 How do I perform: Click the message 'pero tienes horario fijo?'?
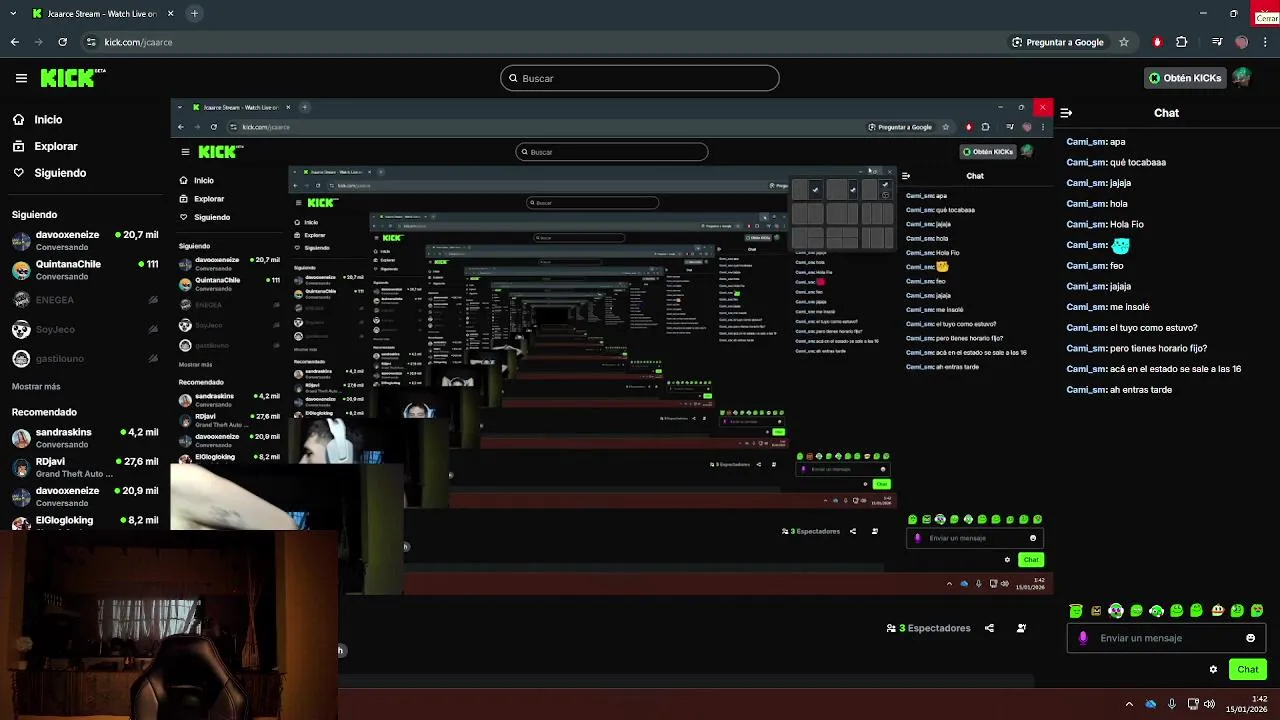[1158, 348]
